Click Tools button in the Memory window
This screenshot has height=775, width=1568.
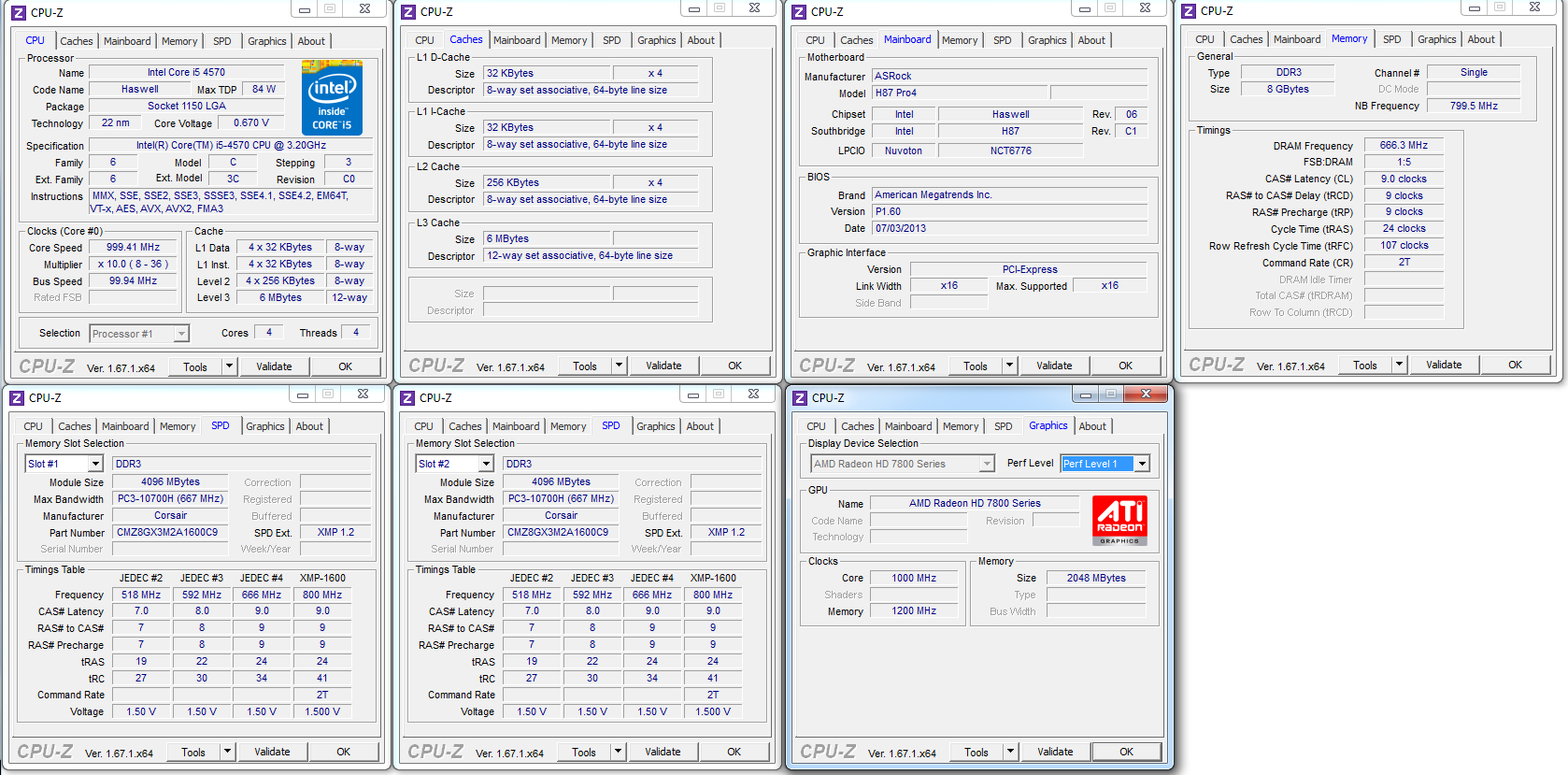1365,365
